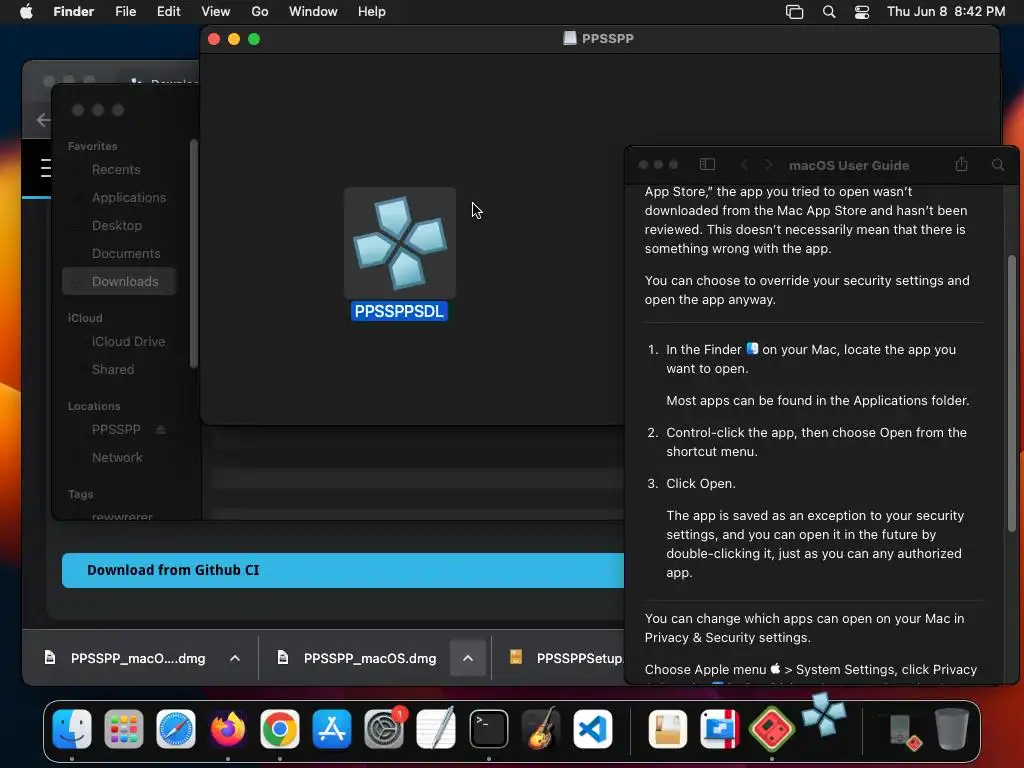Open the Edit menu
The width and height of the screenshot is (1024, 768).
coord(168,12)
